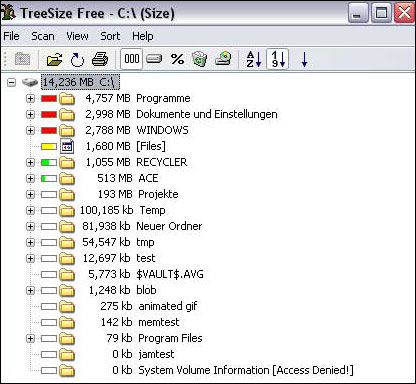416x384 pixels.
Task: Open the View menu
Action: pos(77,36)
